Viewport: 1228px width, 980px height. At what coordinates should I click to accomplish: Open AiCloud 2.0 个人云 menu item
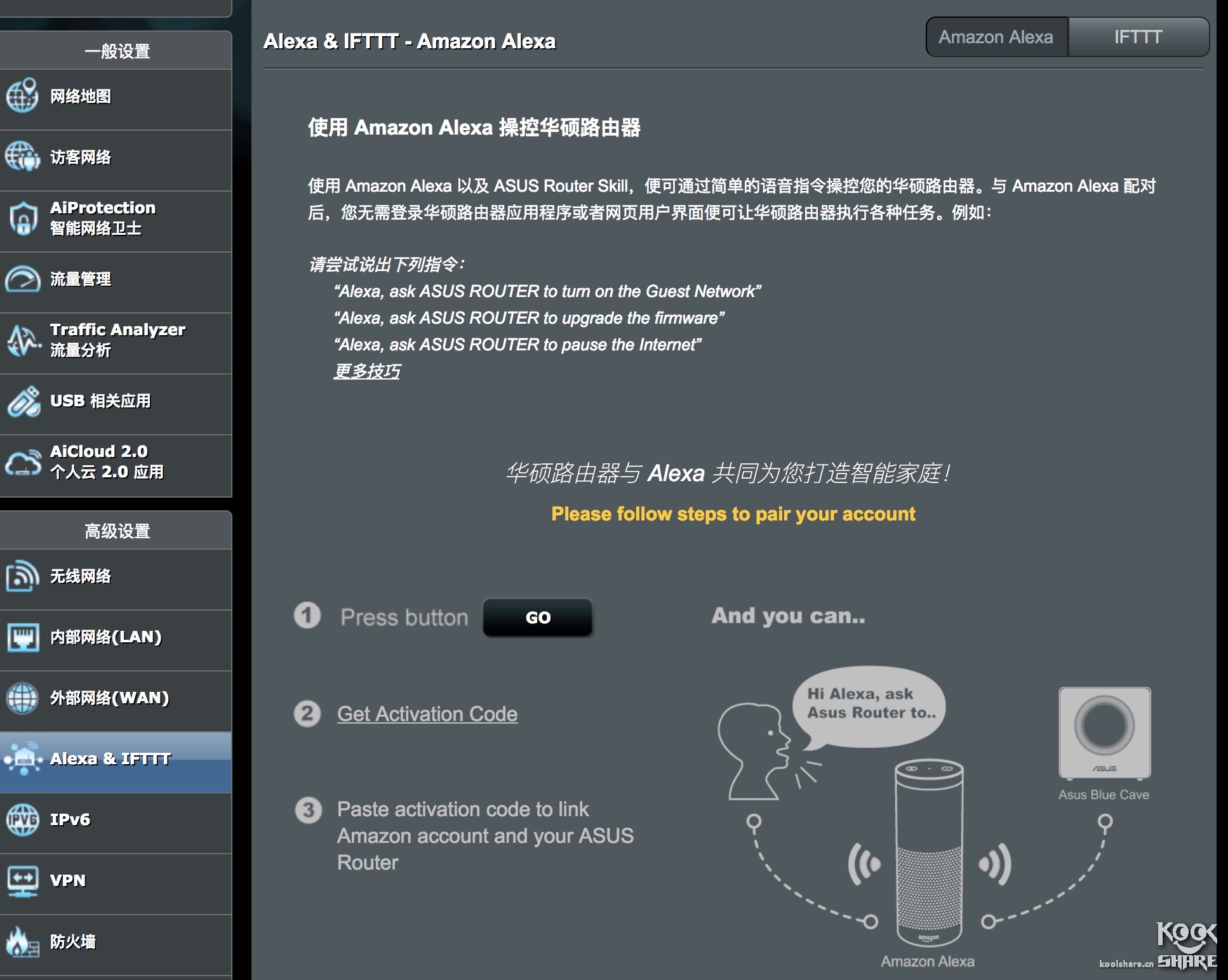[x=116, y=466]
